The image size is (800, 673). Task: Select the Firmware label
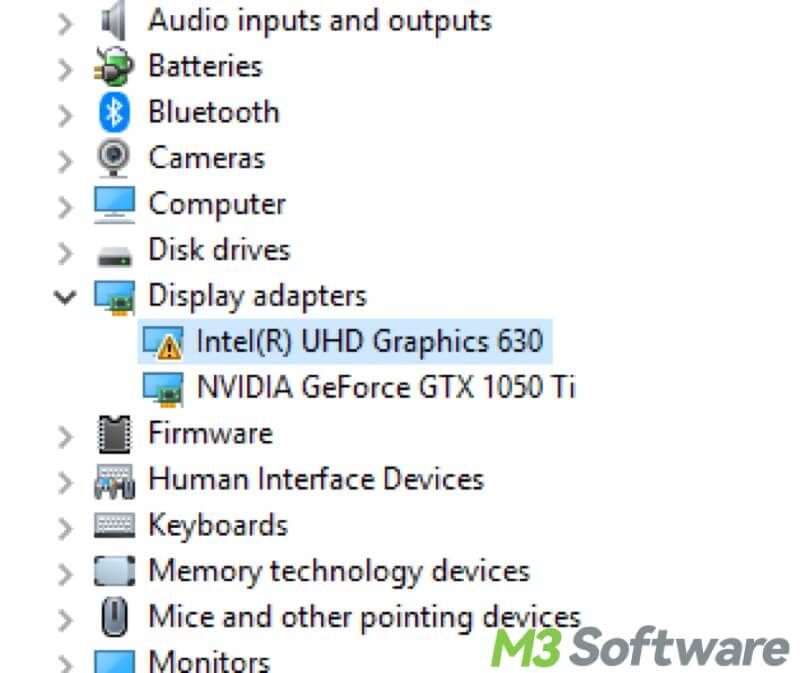tap(211, 433)
